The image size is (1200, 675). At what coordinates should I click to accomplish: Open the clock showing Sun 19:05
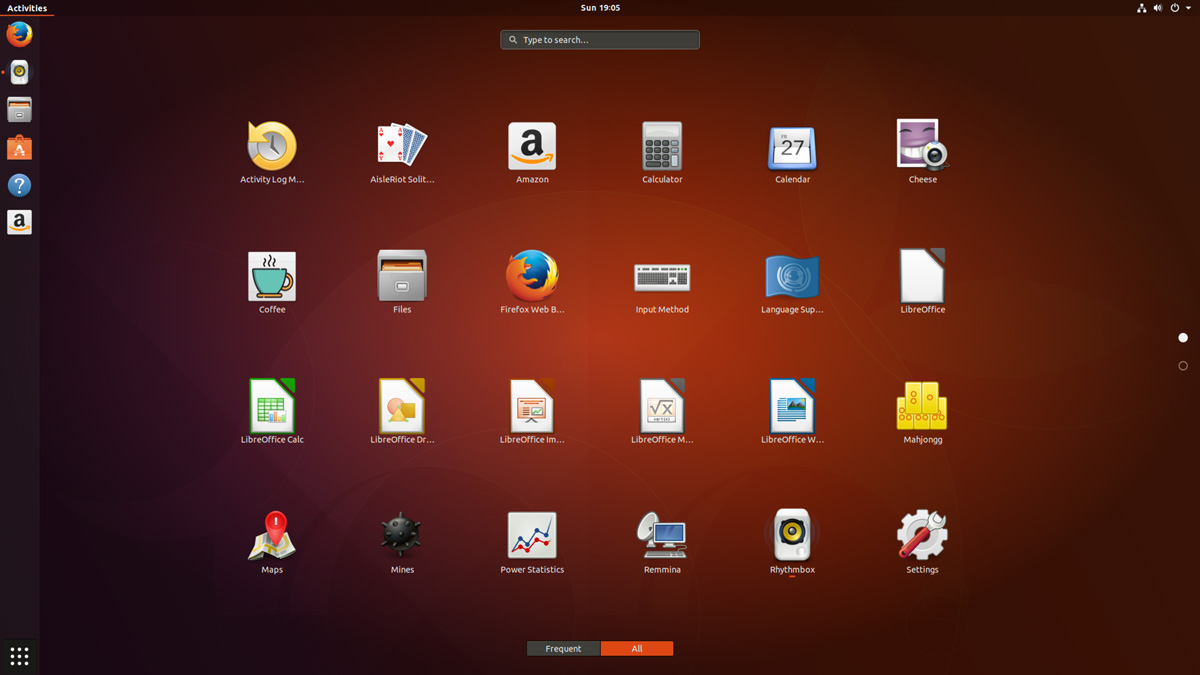(600, 8)
